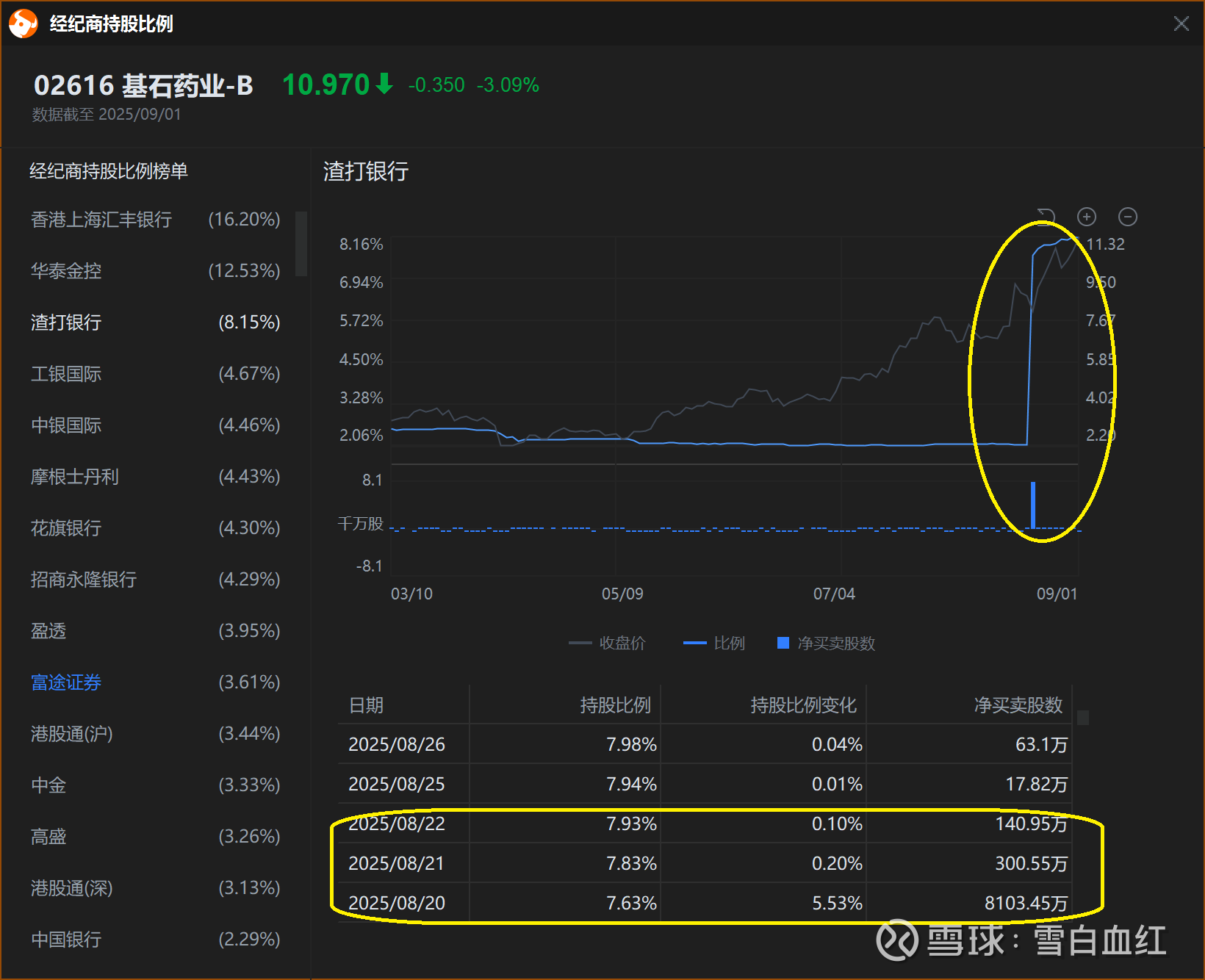Select 摩根士丹利 in the broker list

click(155, 477)
